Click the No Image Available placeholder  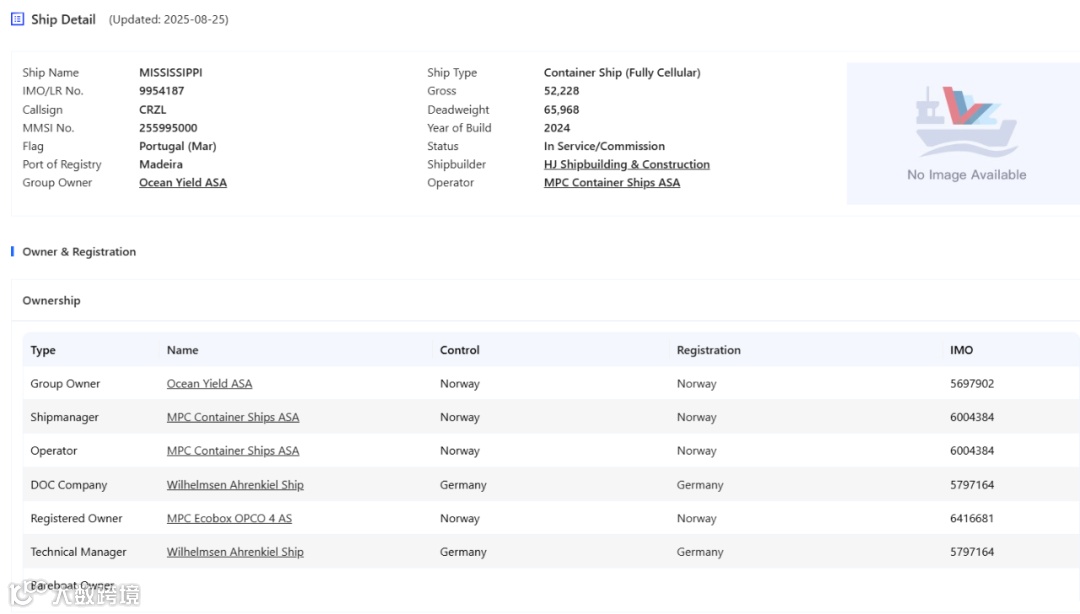pyautogui.click(x=963, y=134)
